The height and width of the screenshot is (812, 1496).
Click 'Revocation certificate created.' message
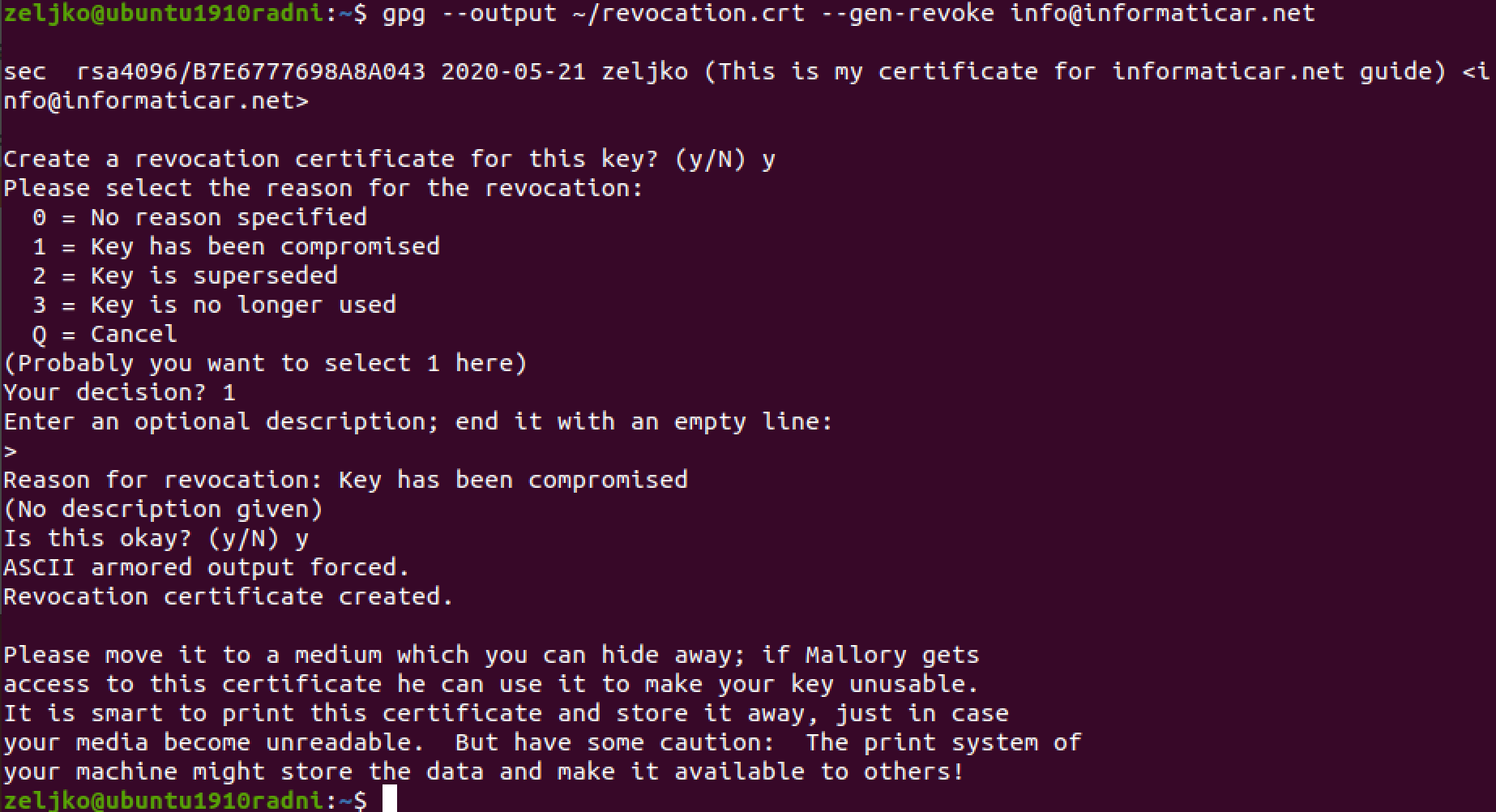229,596
